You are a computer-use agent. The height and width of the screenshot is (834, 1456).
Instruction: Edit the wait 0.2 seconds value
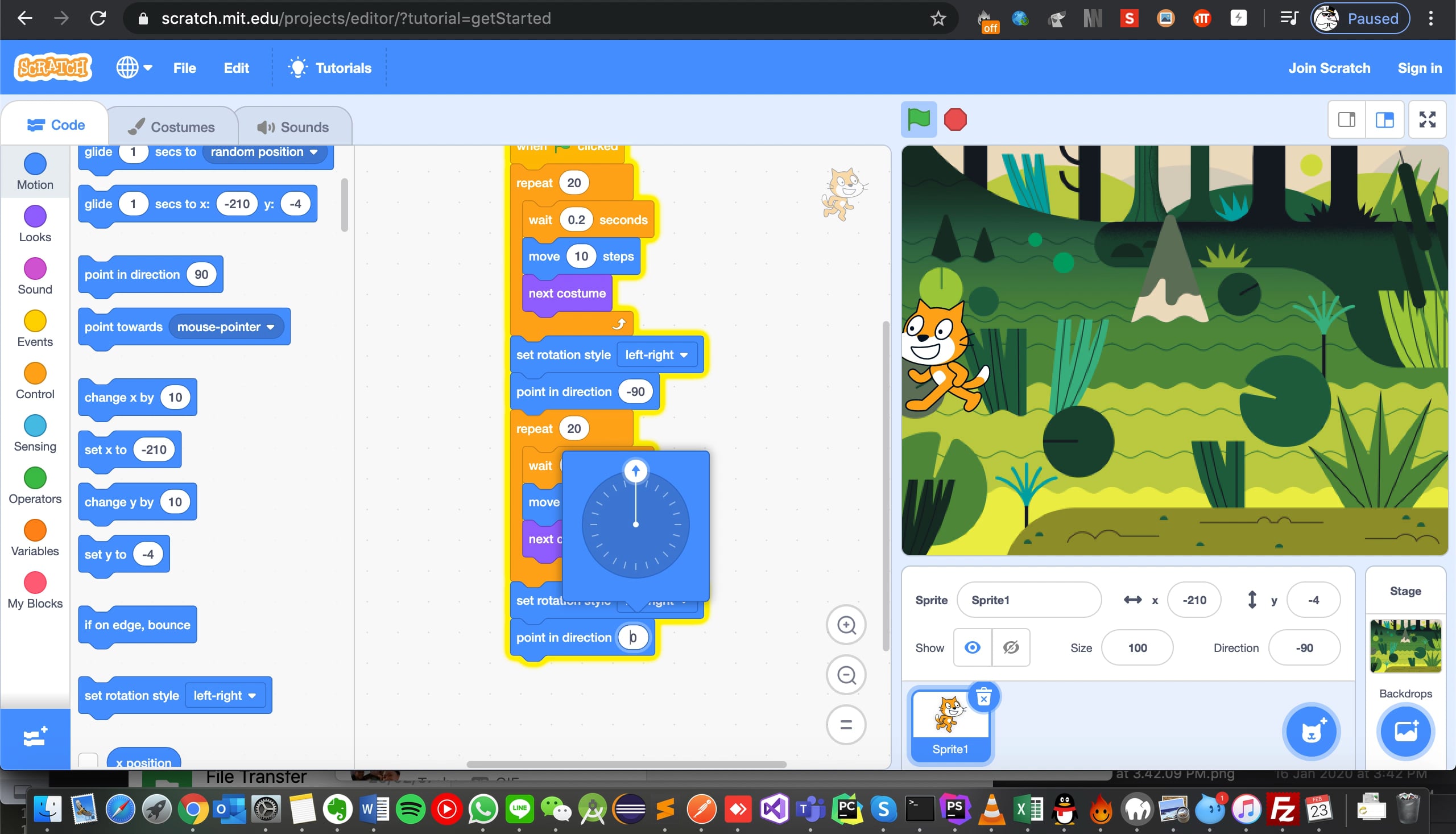point(576,220)
